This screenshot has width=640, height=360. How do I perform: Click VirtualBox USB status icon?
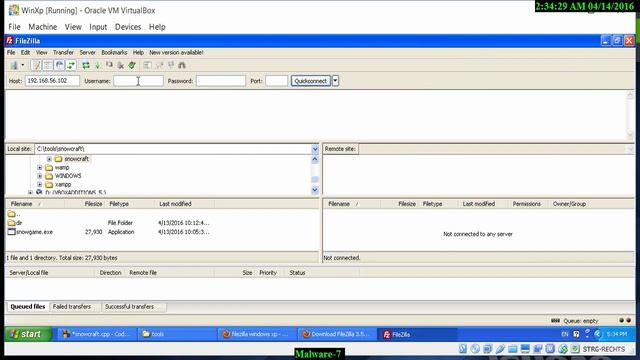pos(500,349)
